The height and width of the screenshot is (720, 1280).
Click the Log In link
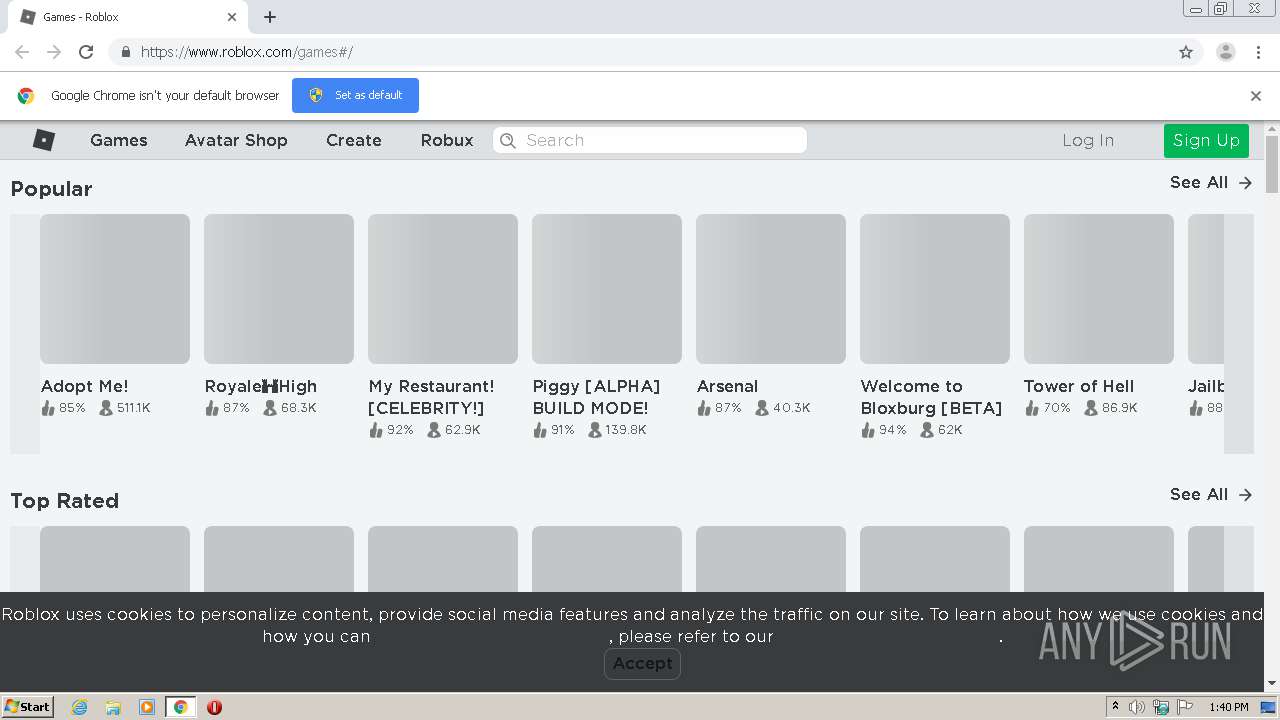click(x=1088, y=140)
